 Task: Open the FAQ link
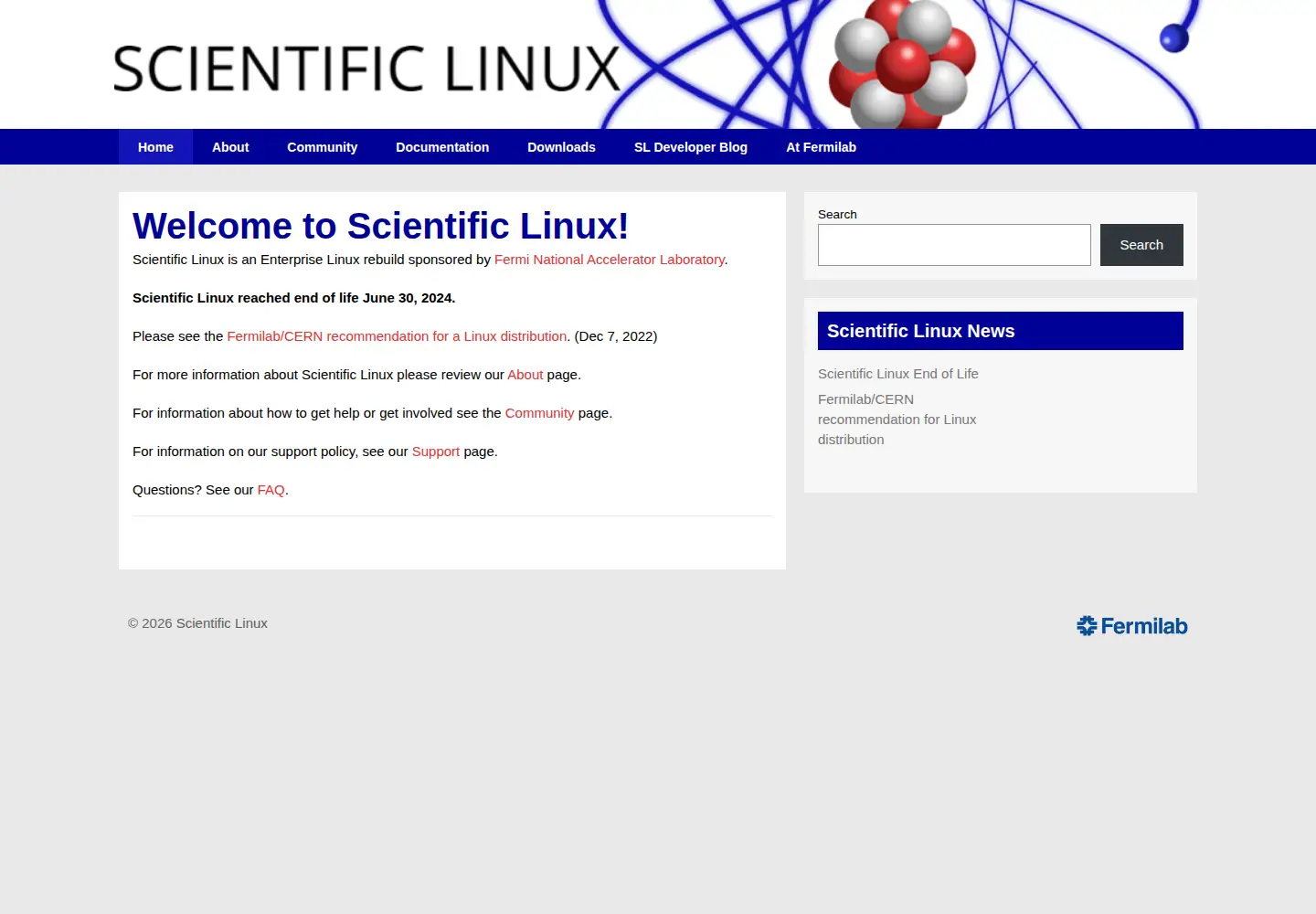pos(271,490)
